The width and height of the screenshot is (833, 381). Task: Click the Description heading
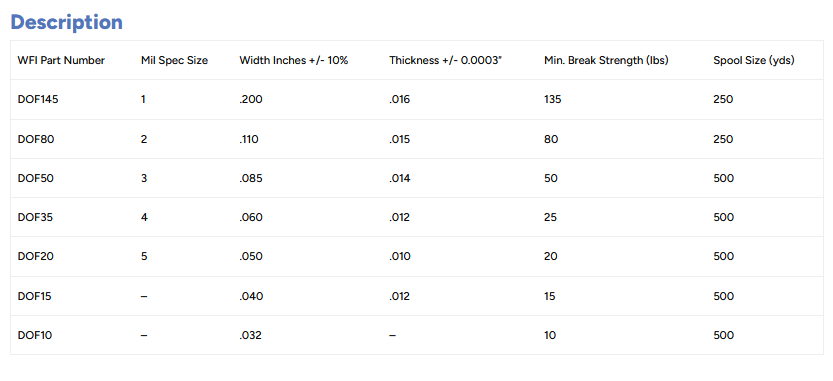click(66, 22)
